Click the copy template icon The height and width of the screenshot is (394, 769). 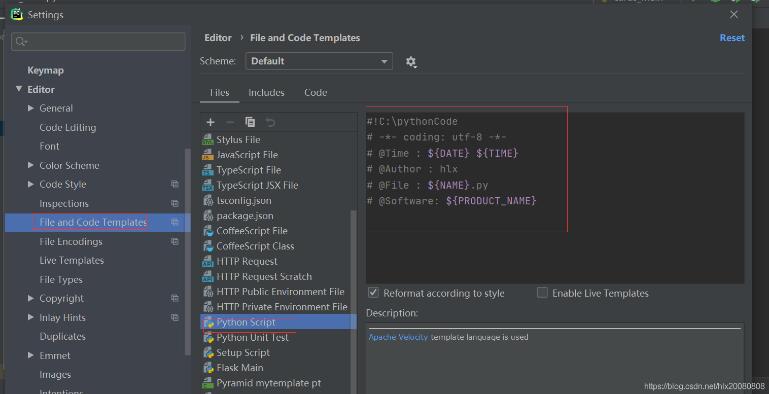pyautogui.click(x=250, y=122)
